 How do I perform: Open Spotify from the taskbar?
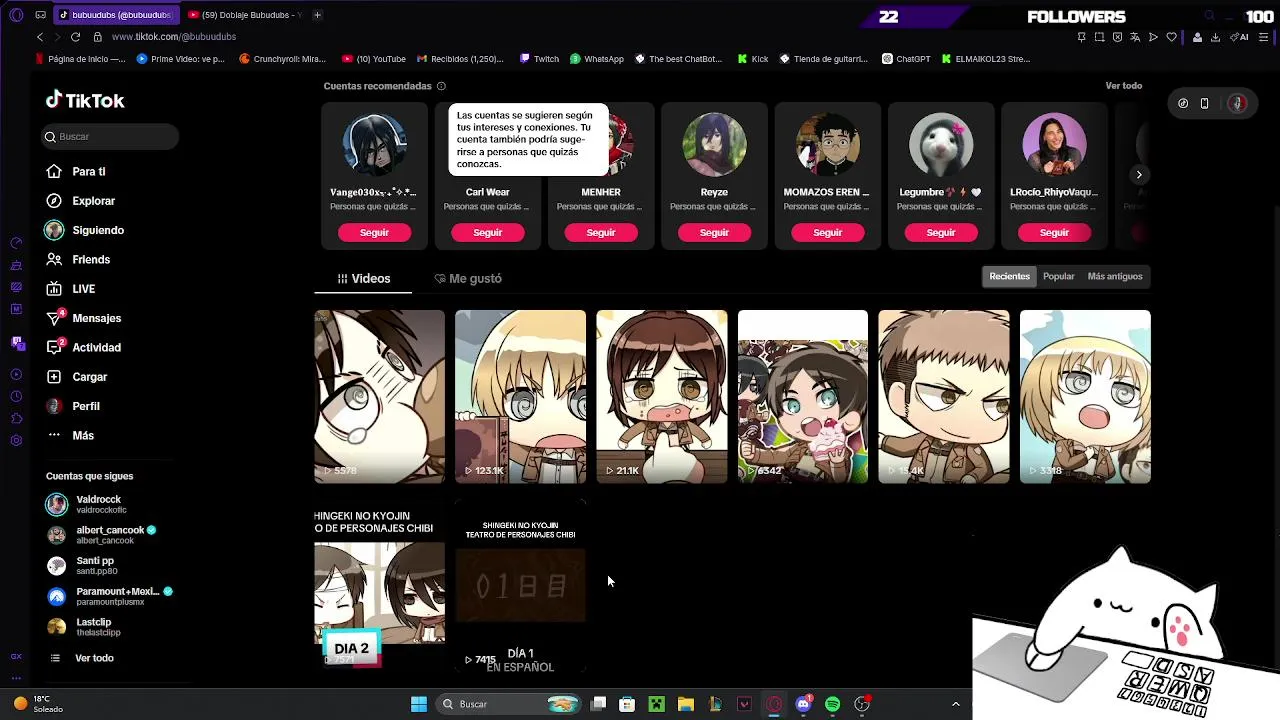click(x=832, y=704)
